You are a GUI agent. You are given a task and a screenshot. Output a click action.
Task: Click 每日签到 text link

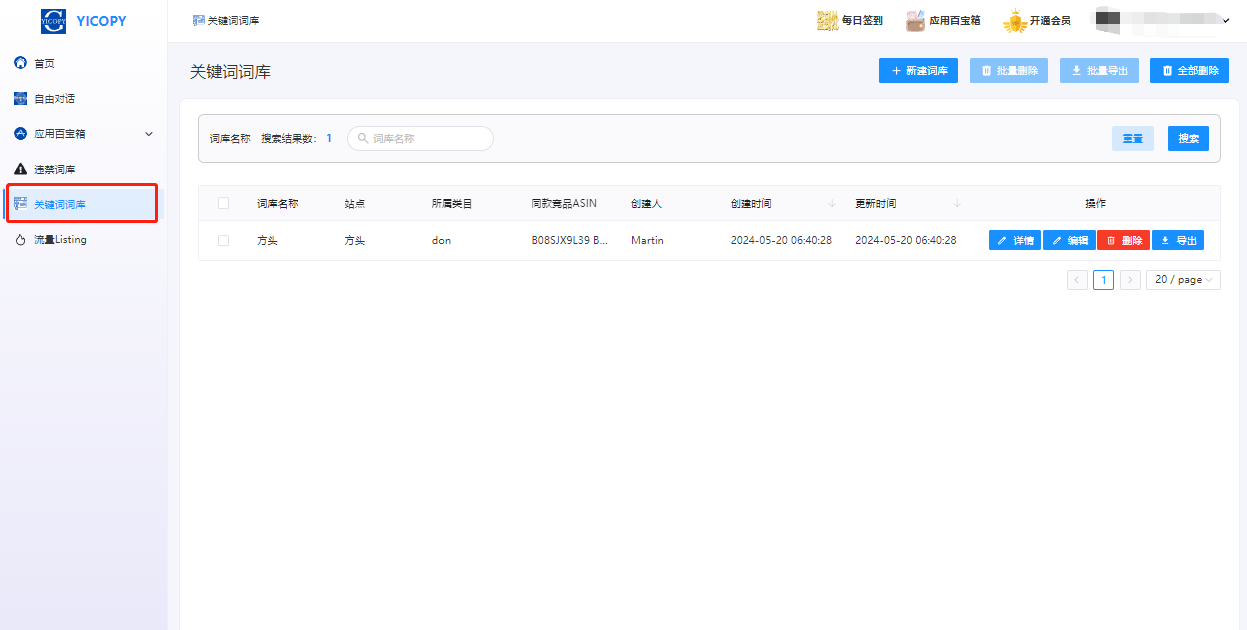[x=862, y=20]
